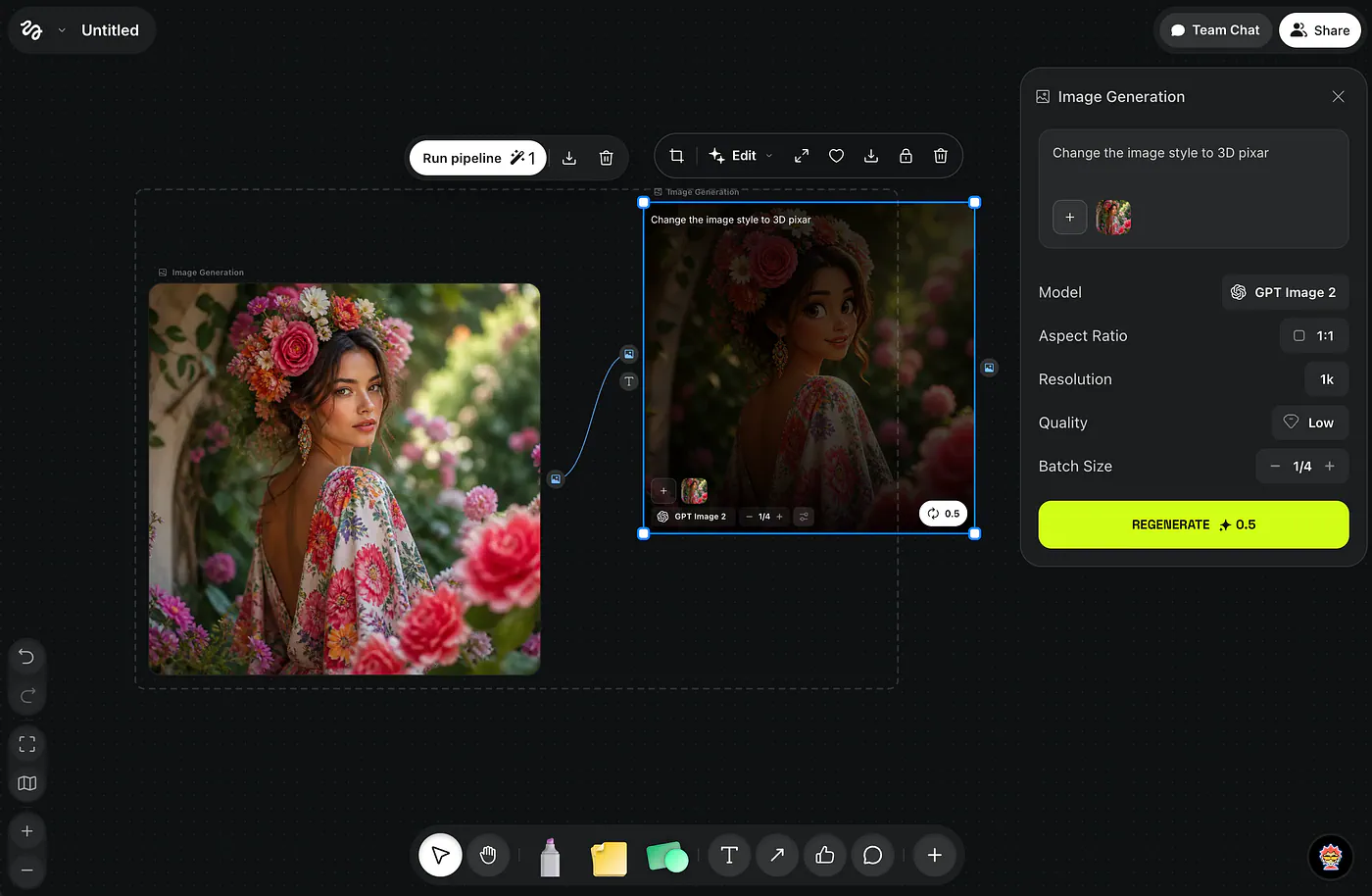Expand the chevron beside Untitled title
This screenshot has width=1372, height=896.
tap(62, 30)
